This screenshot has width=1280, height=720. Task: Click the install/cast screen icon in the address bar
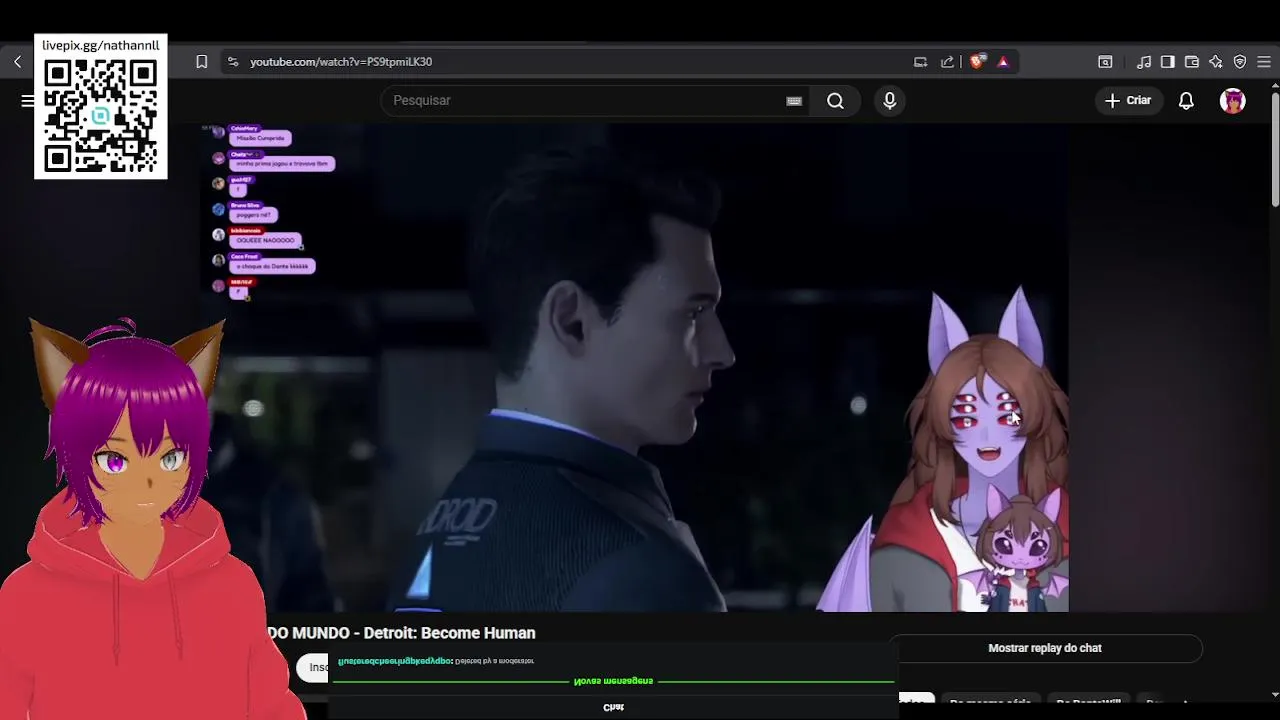point(920,62)
